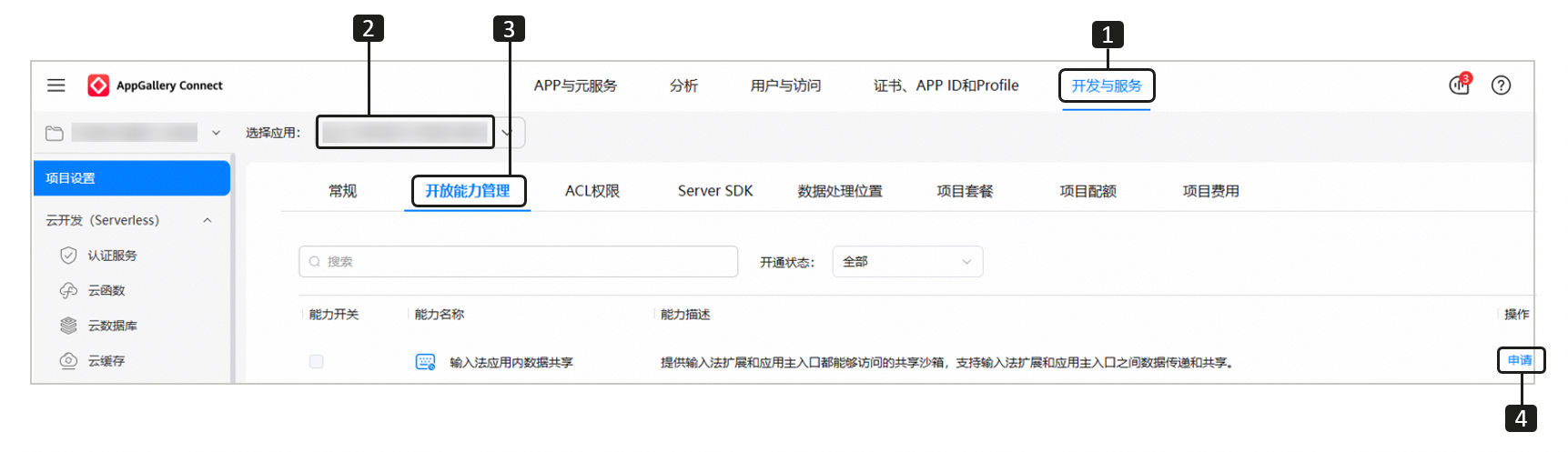Click the project folder icon
The width and height of the screenshot is (1568, 452).
point(55,134)
